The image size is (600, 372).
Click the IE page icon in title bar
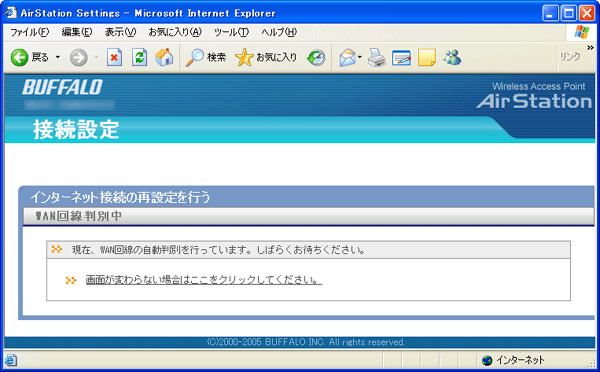click(x=10, y=13)
